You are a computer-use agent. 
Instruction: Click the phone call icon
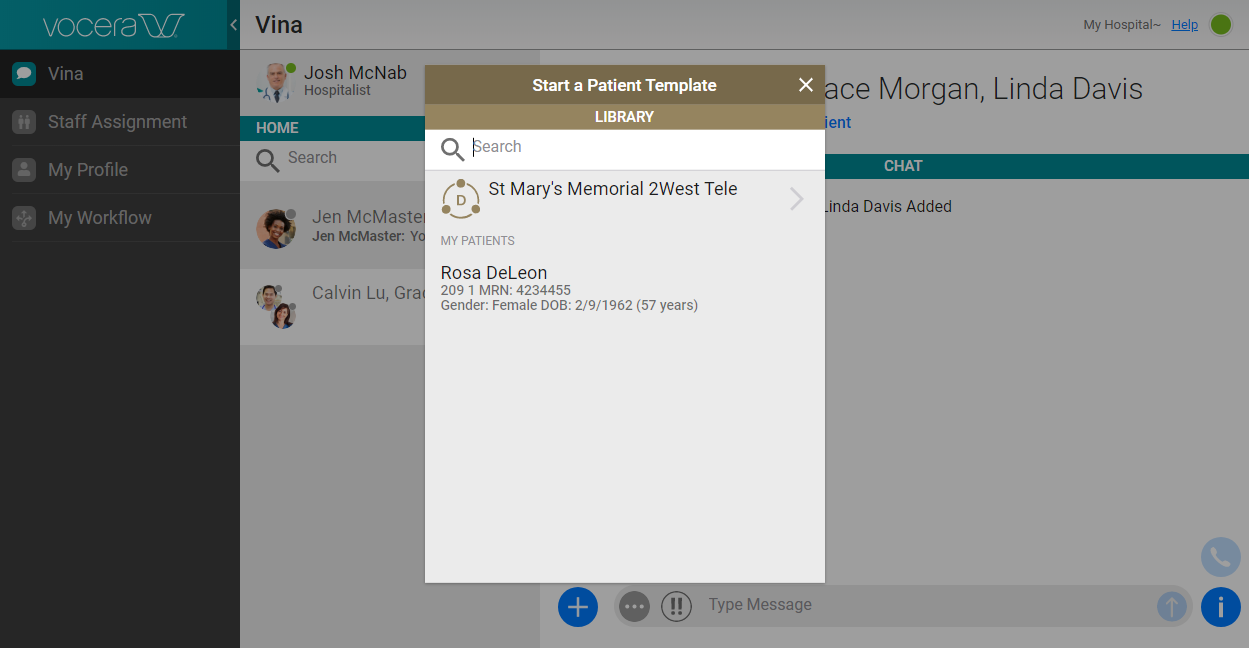coord(1220,557)
